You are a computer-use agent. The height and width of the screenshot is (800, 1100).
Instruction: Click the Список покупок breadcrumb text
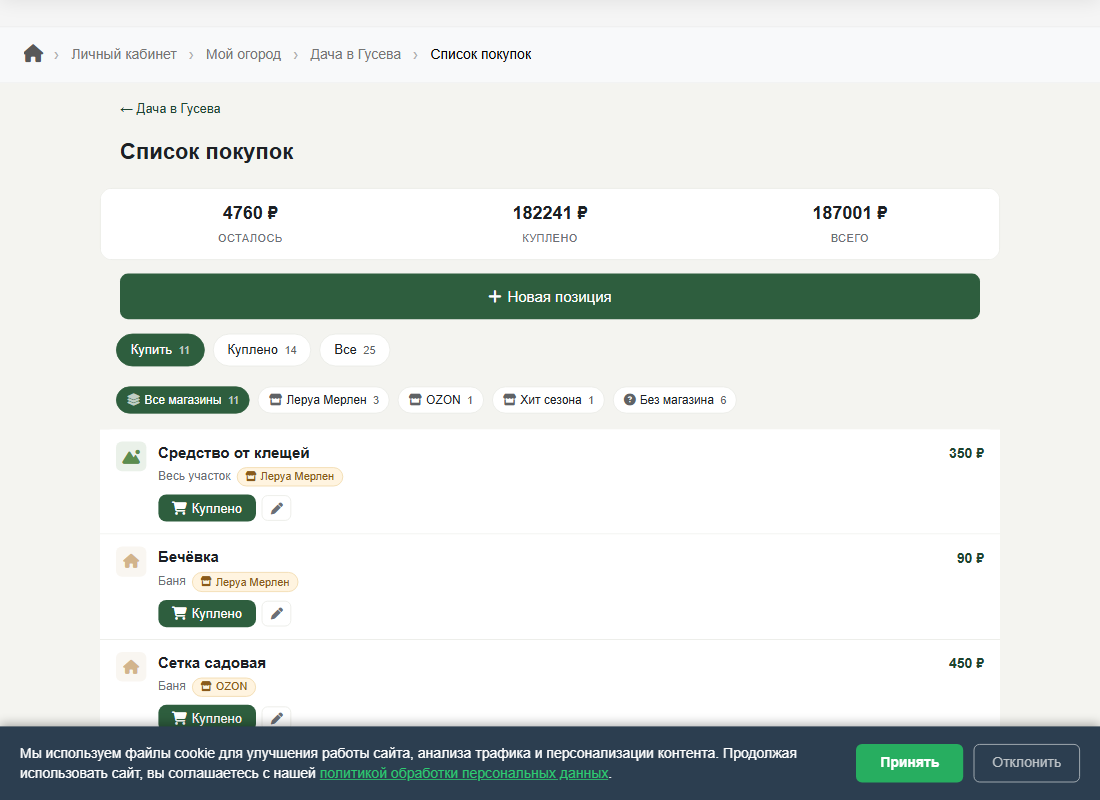pos(481,54)
